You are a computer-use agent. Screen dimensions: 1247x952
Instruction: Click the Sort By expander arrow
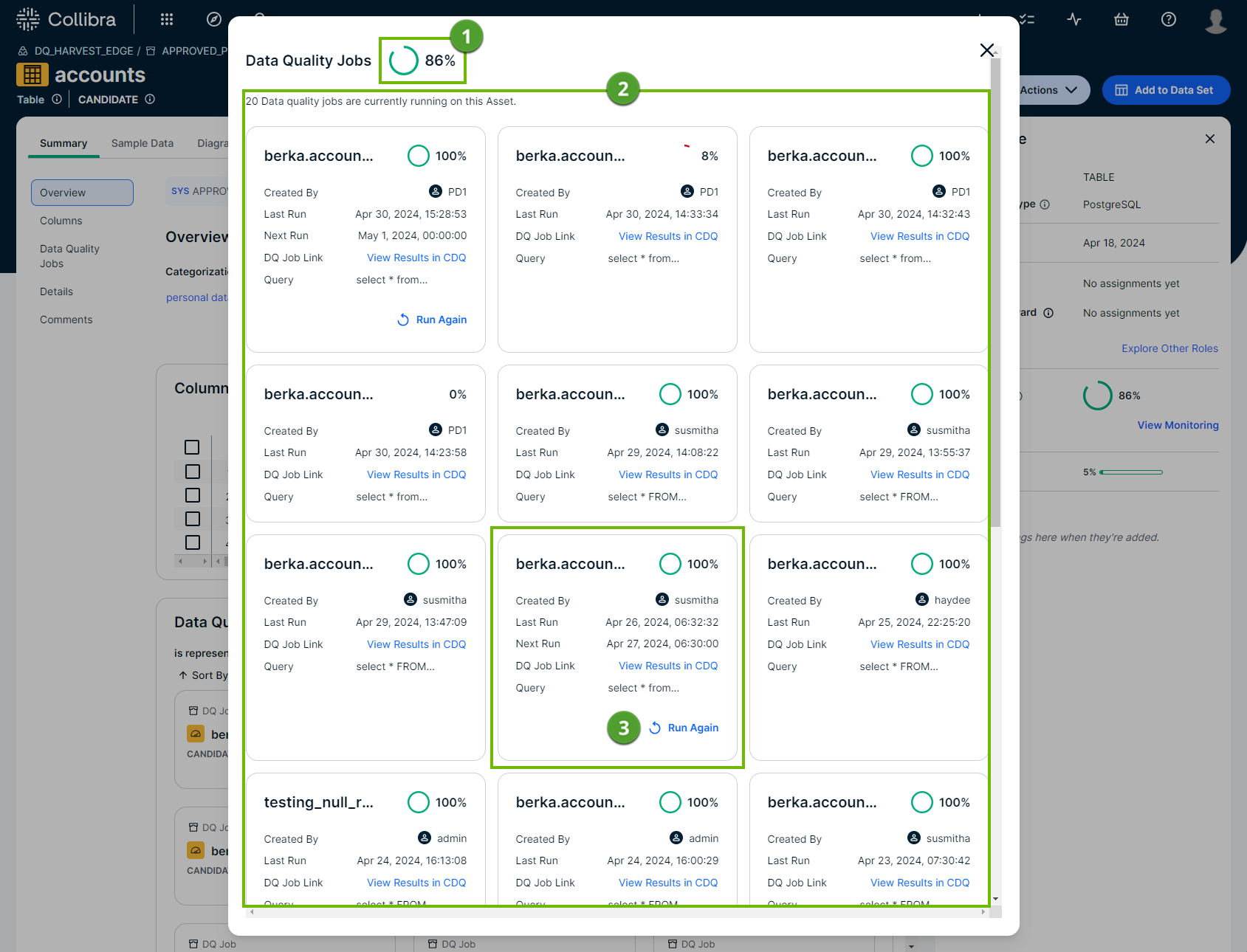pyautogui.click(x=182, y=675)
